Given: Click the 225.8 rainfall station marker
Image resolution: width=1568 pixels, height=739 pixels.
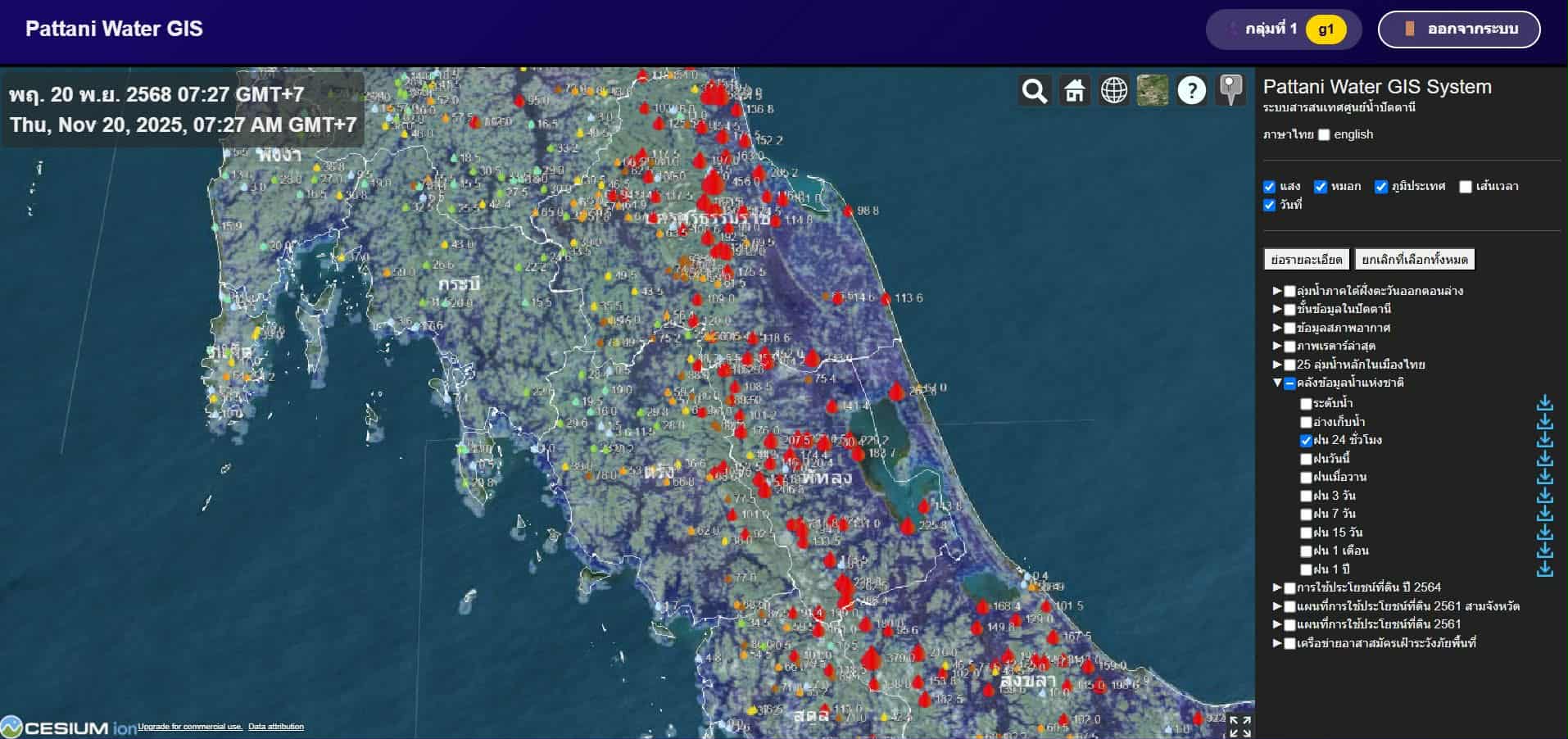Looking at the screenshot, I should 908,525.
